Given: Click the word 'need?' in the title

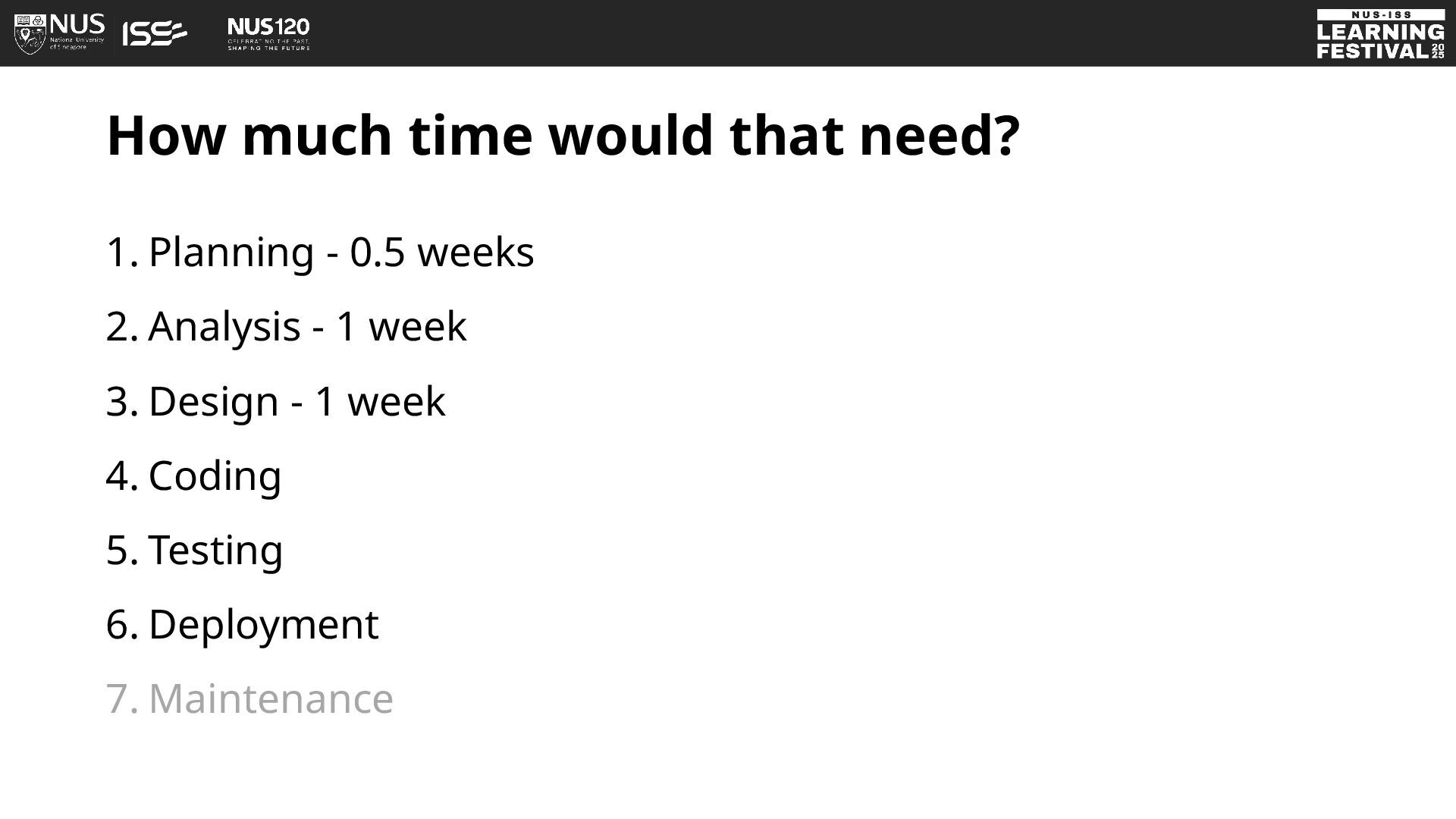Looking at the screenshot, I should pos(940,136).
